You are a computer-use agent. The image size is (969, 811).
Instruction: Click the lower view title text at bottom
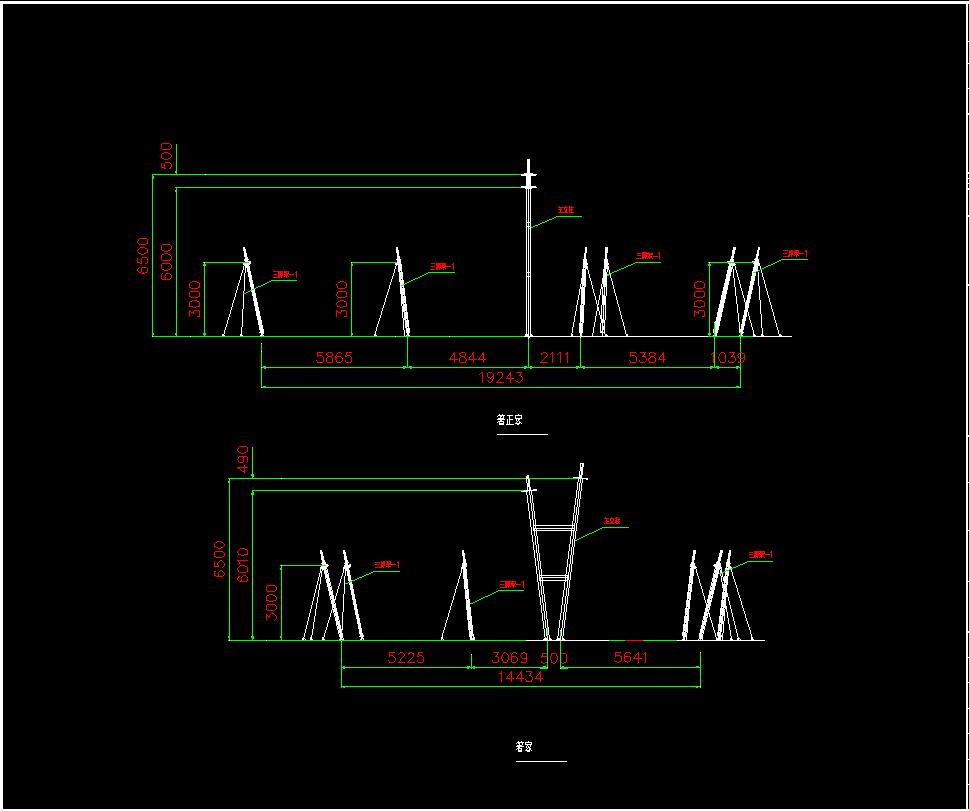523,747
